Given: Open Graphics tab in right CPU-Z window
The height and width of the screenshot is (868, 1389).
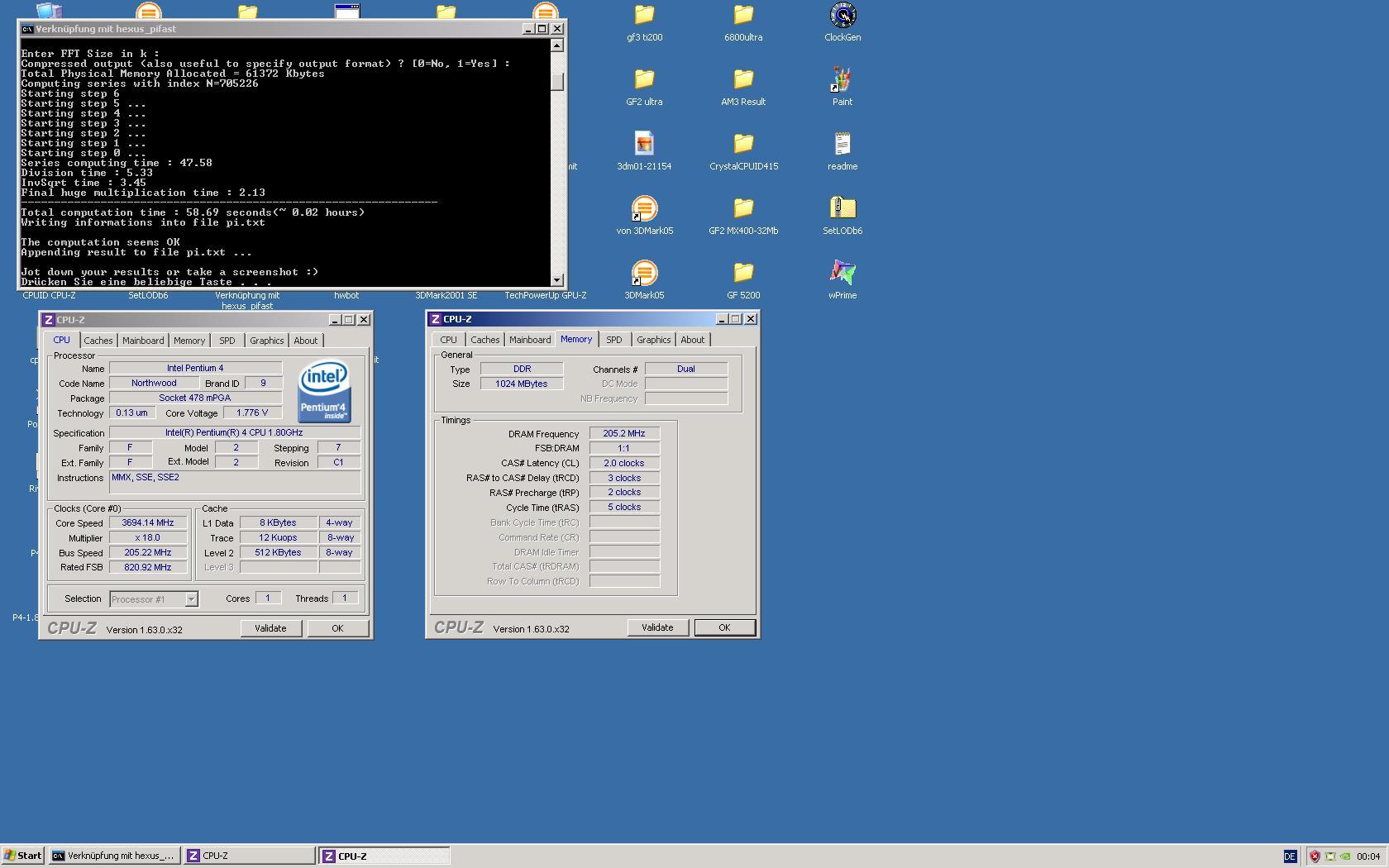Looking at the screenshot, I should tap(653, 340).
